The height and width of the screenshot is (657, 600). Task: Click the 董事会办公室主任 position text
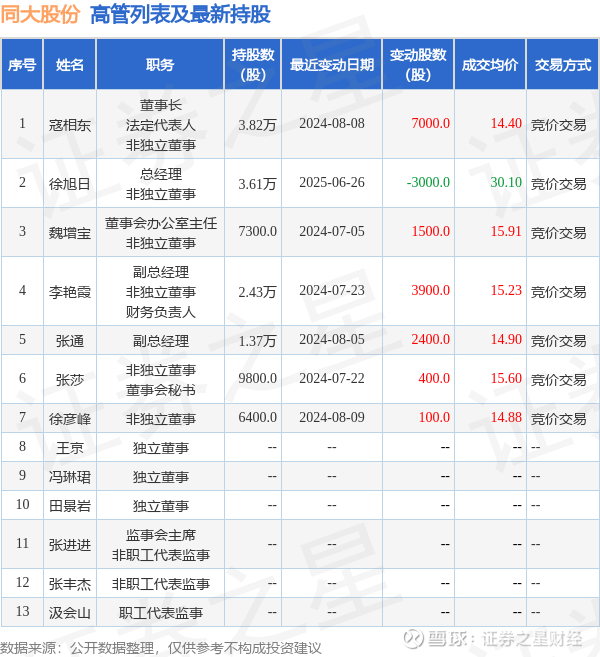point(160,223)
